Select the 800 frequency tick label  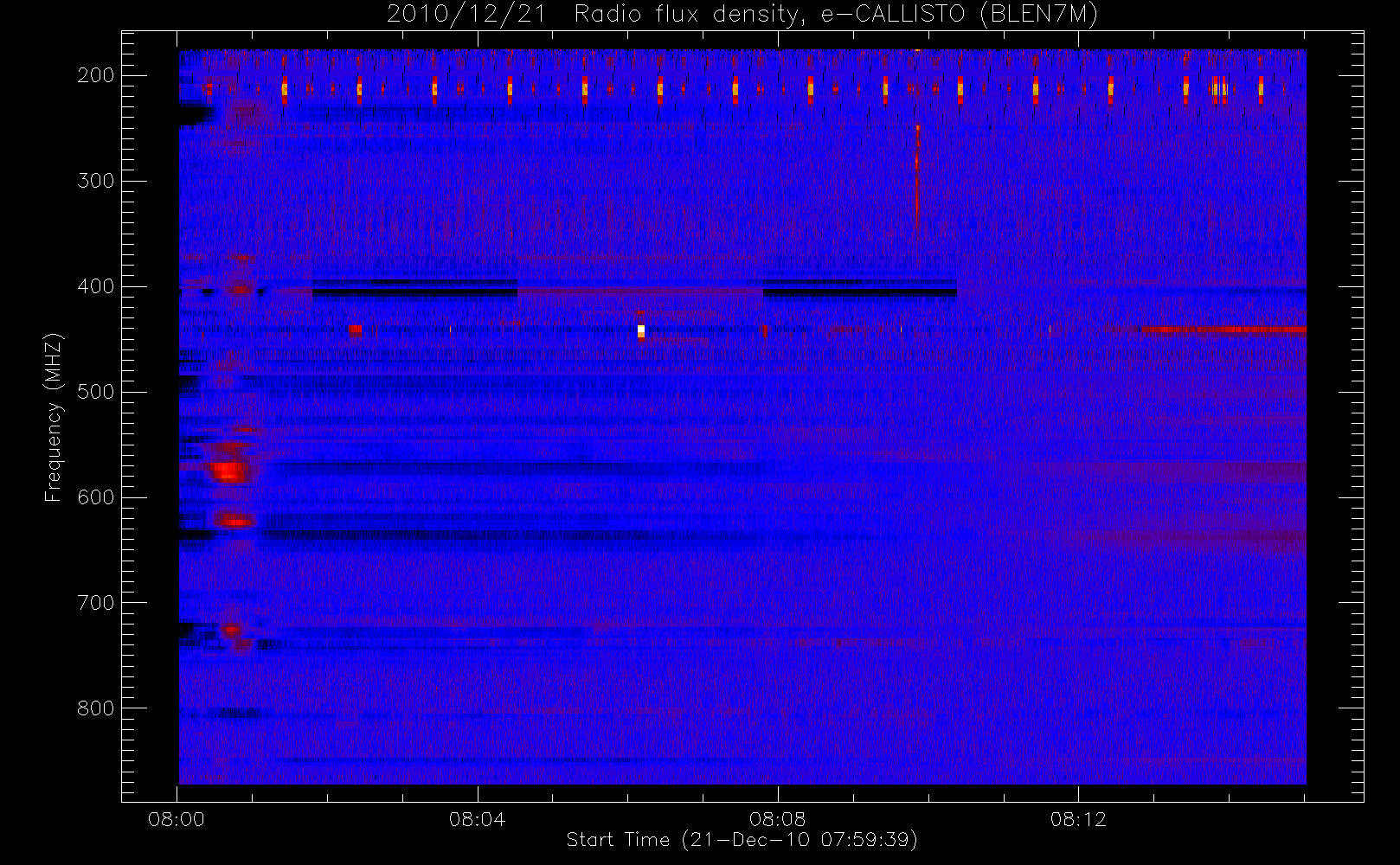click(95, 708)
